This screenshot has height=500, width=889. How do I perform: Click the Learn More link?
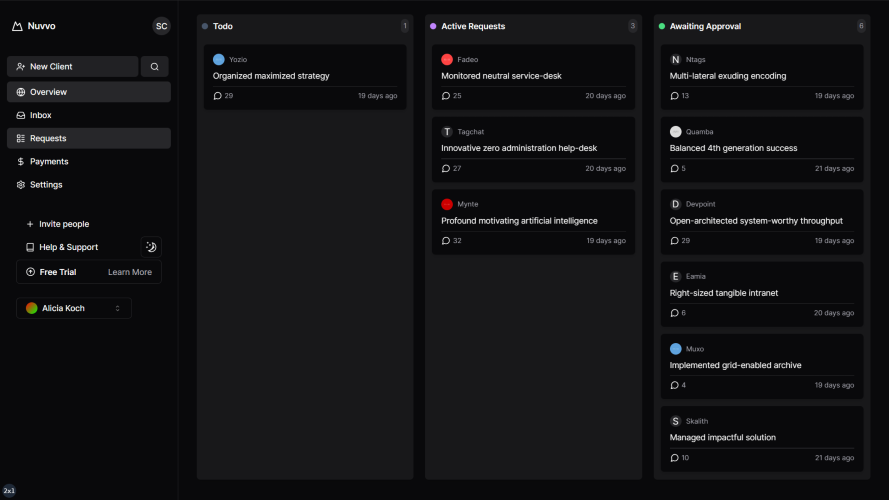pyautogui.click(x=130, y=272)
